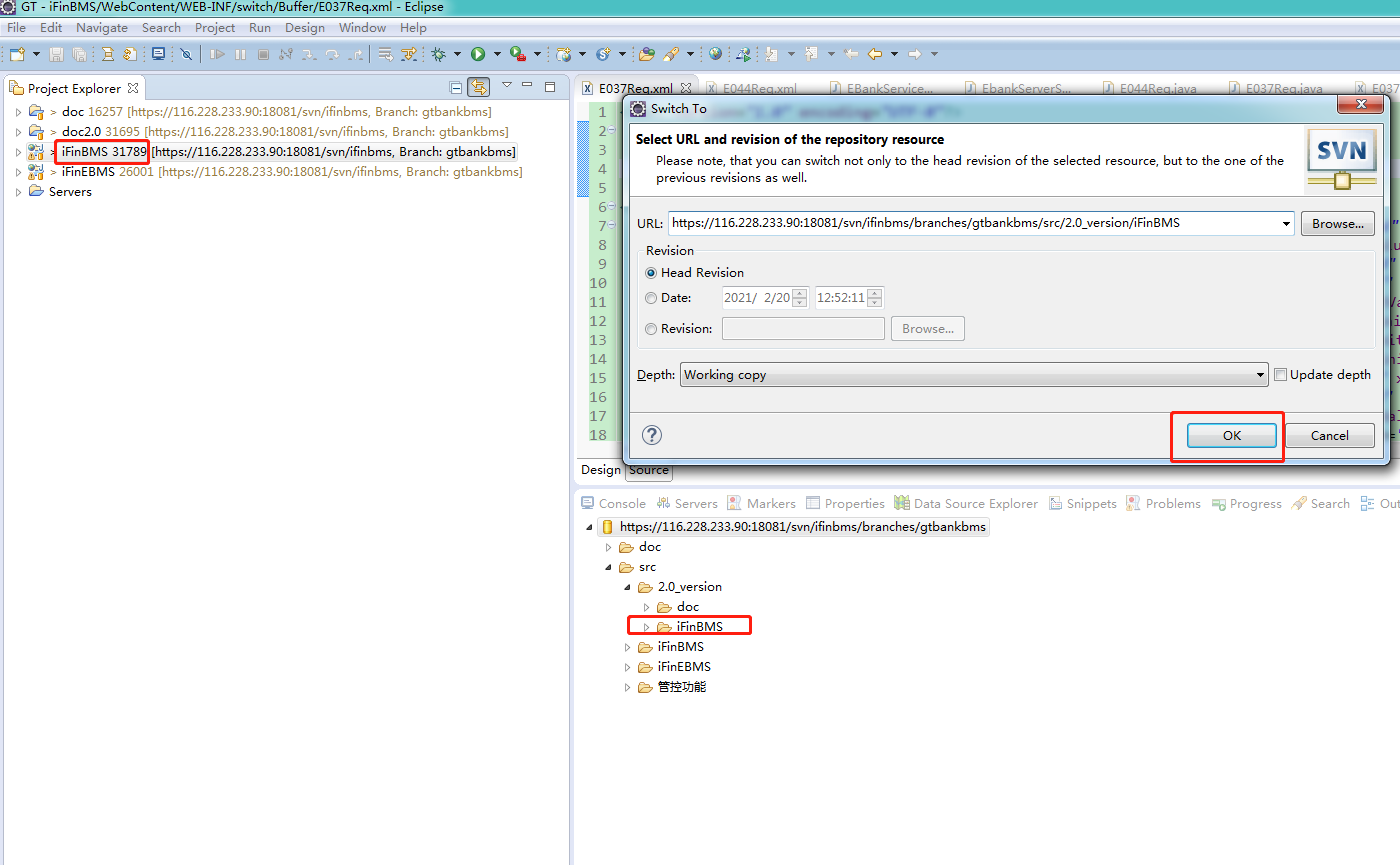This screenshot has height=865, width=1400.
Task: Click the green Run button icon
Action: tap(478, 54)
